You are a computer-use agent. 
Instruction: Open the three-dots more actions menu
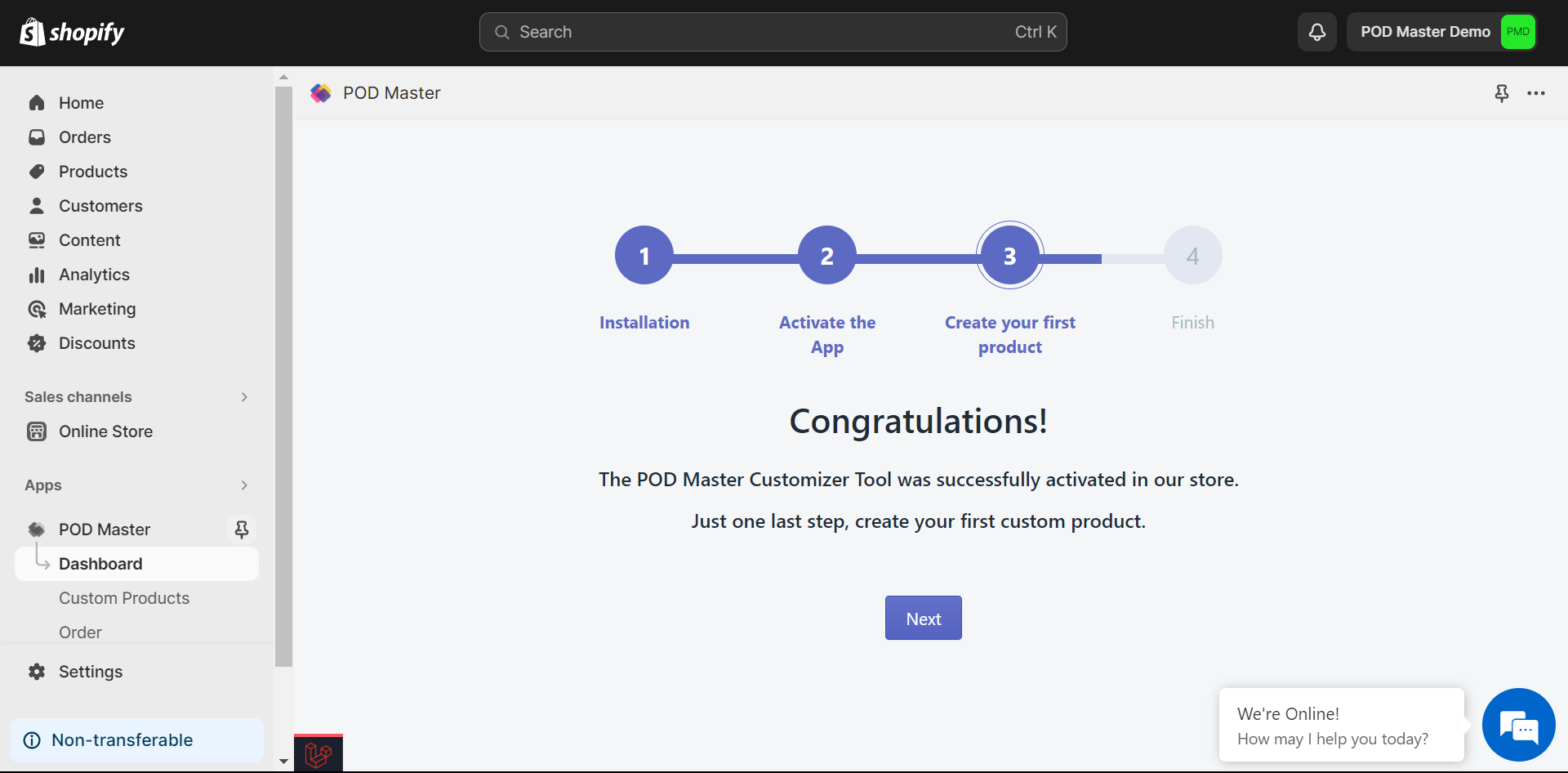coord(1536,93)
